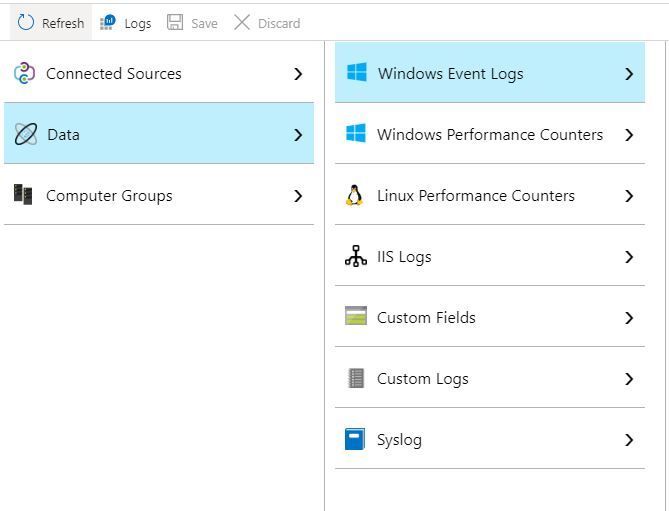Viewport: 669px width, 511px height.
Task: Click the Linux penguin icon
Action: pyautogui.click(x=354, y=195)
